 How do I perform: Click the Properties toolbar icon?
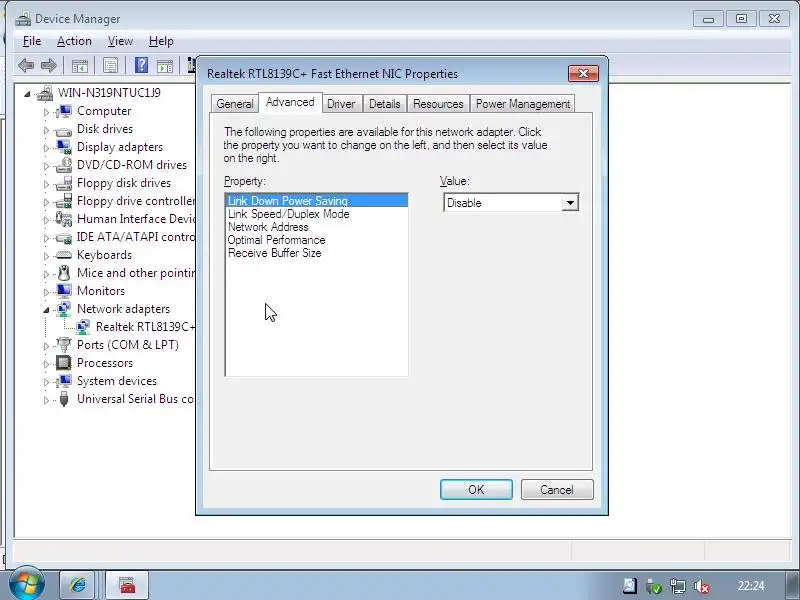[110, 65]
